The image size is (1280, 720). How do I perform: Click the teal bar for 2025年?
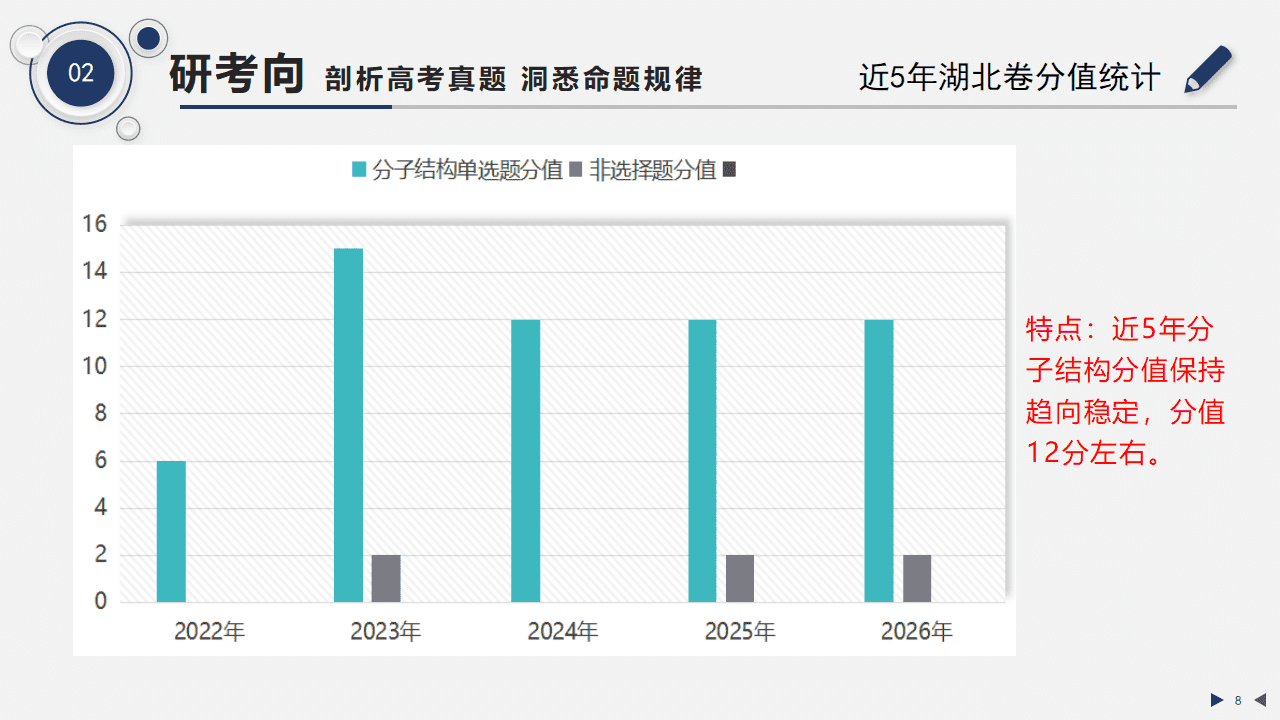[702, 461]
